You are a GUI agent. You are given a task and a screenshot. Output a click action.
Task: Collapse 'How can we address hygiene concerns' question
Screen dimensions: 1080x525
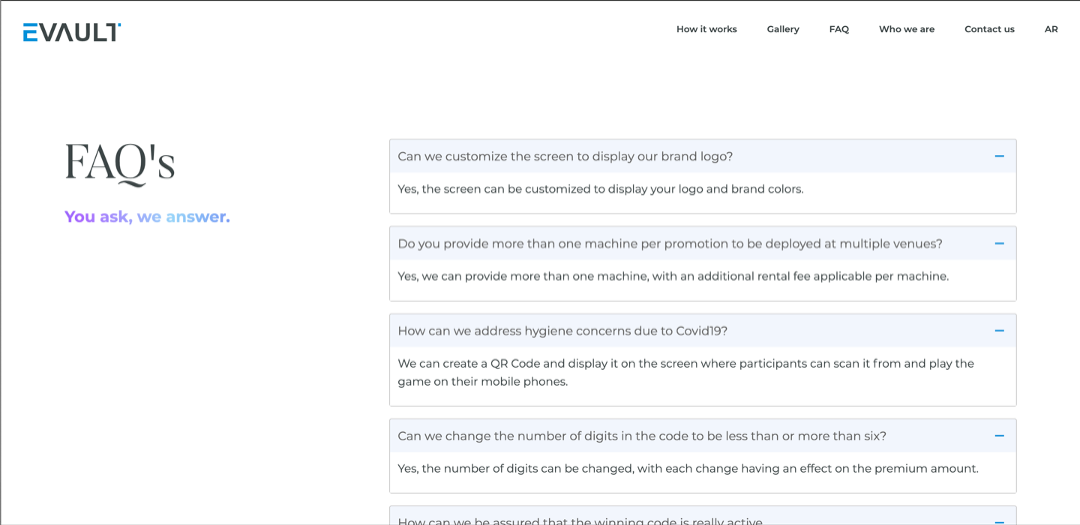[562, 331]
